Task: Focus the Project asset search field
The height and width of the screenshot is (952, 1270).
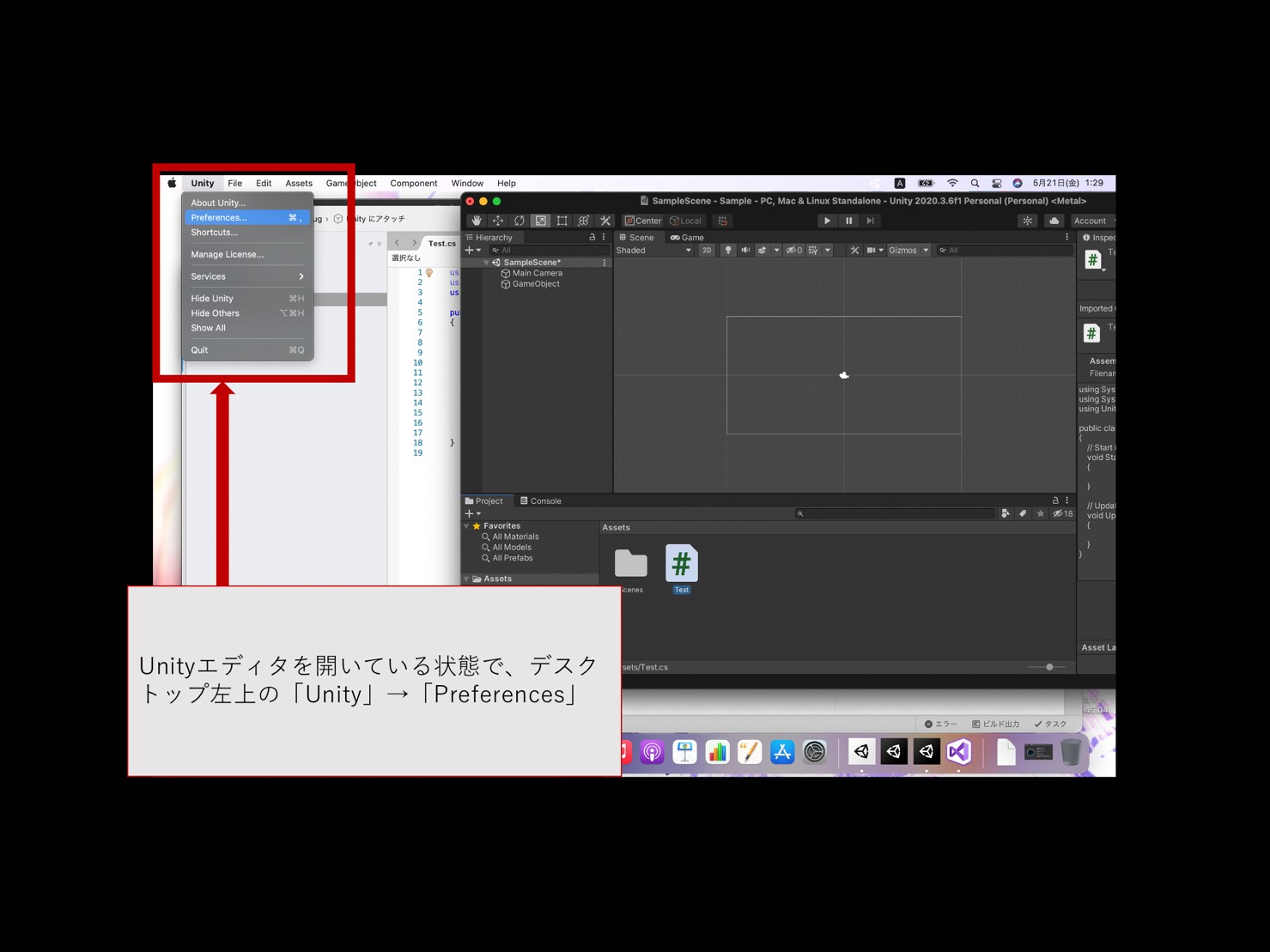Action: (x=895, y=513)
